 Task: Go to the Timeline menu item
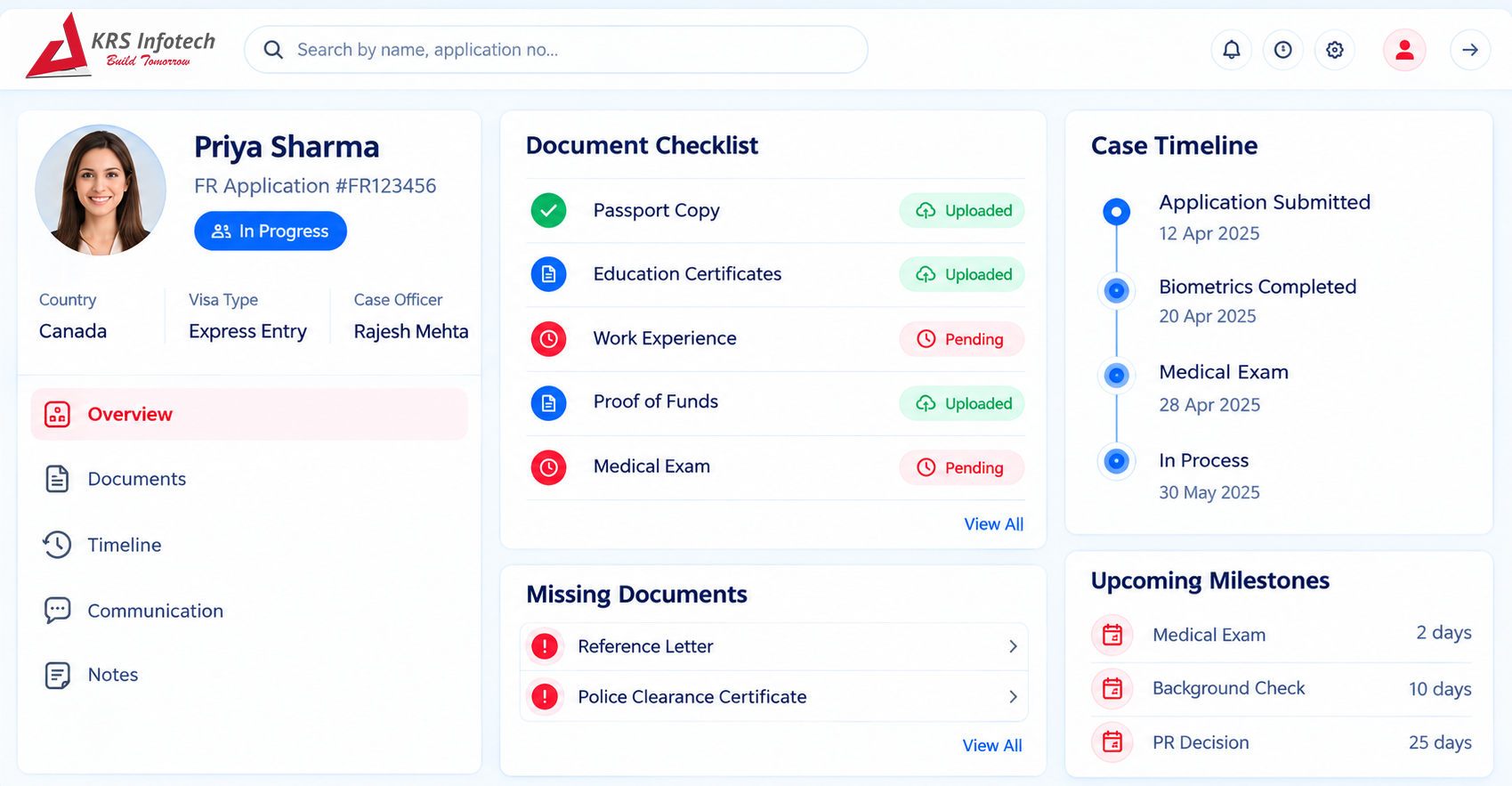[x=249, y=545]
